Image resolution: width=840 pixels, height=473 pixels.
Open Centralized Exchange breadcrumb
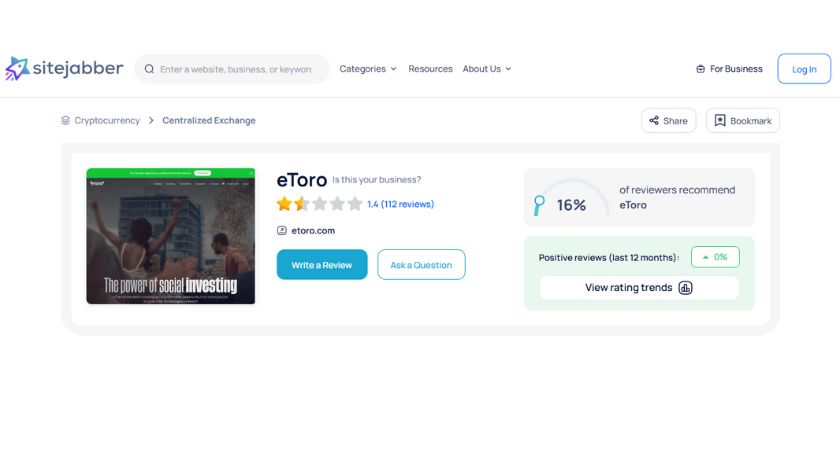point(209,121)
